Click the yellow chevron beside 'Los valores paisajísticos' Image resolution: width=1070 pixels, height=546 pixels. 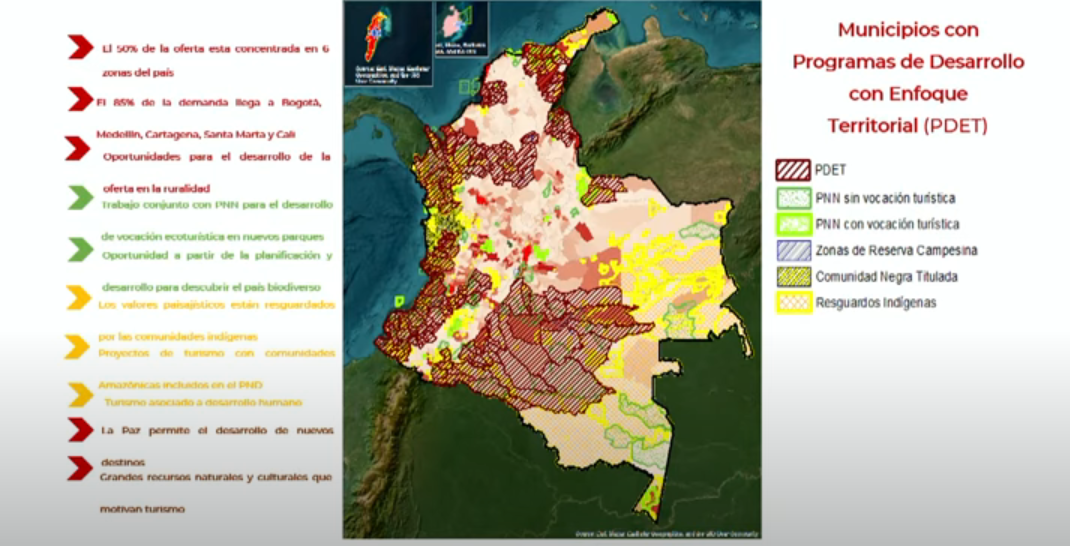click(79, 297)
